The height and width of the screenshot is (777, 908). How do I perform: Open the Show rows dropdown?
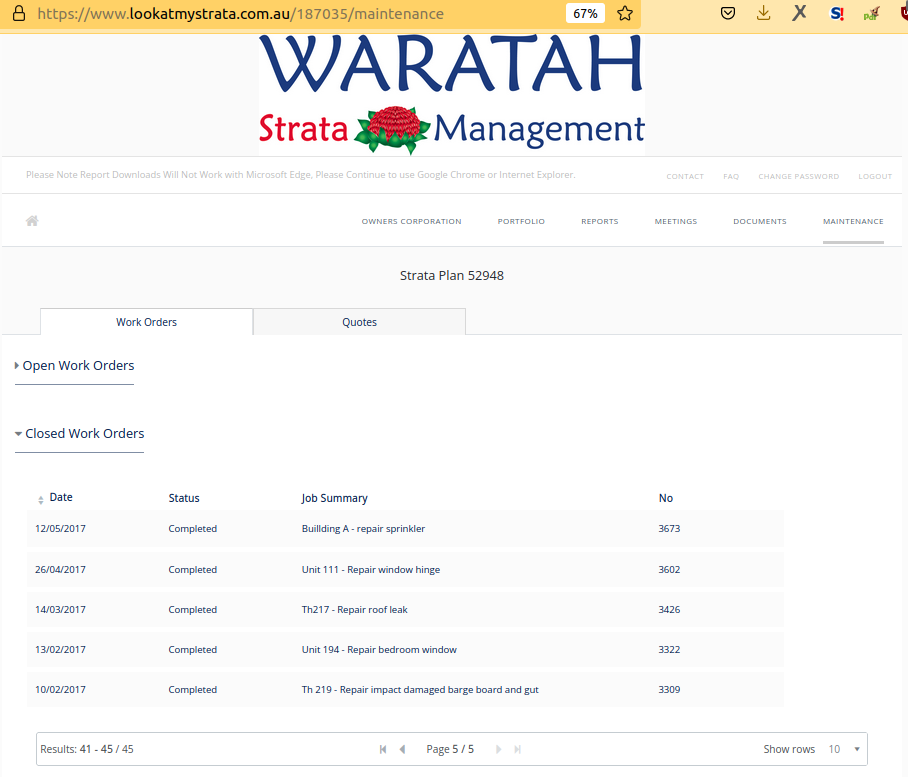(x=844, y=749)
